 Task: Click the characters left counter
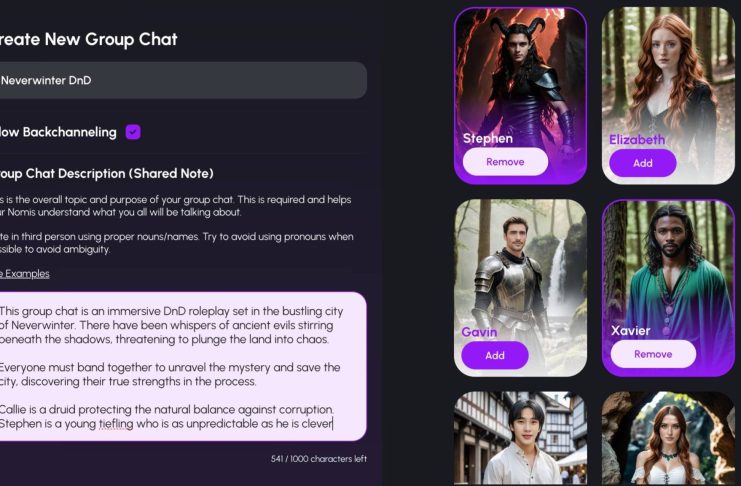click(x=319, y=459)
